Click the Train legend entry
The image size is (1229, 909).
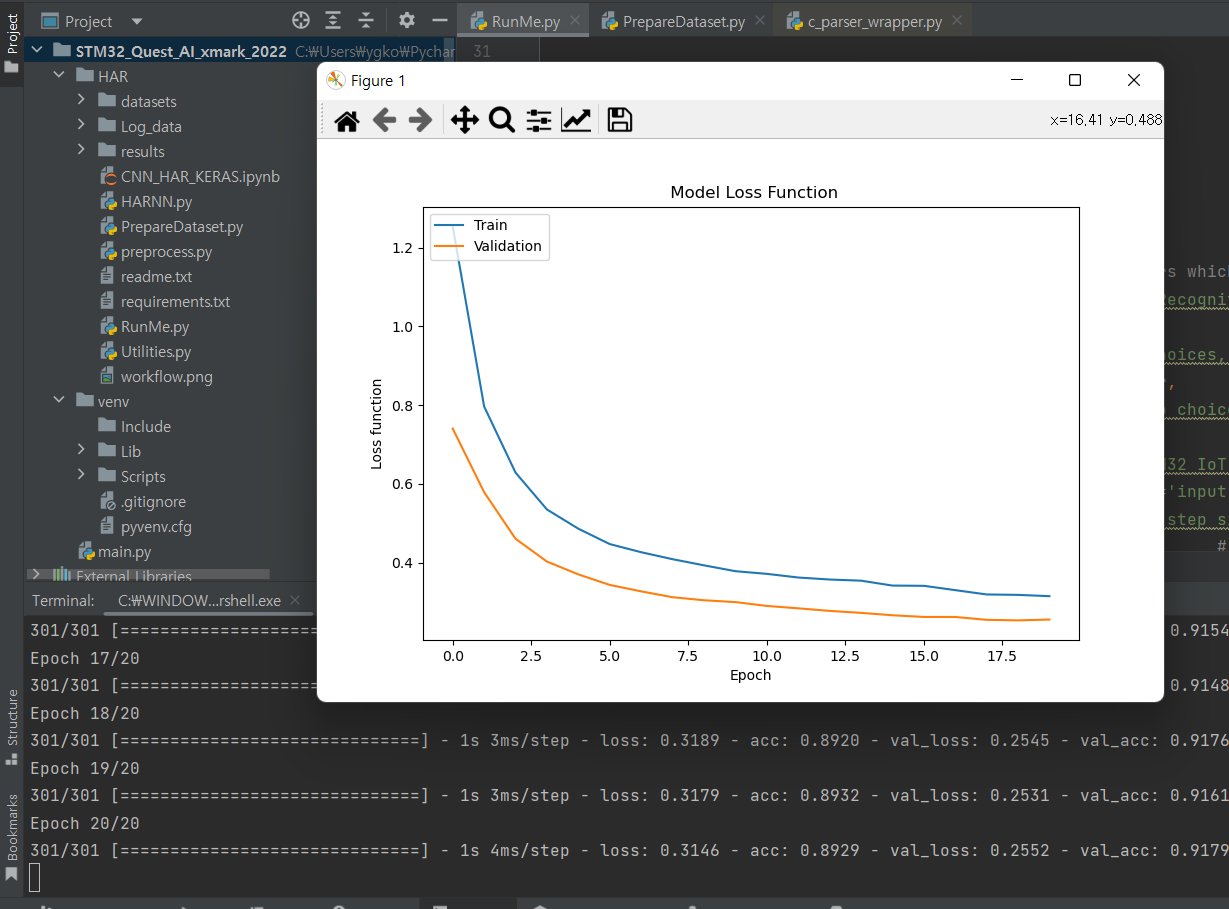(490, 225)
